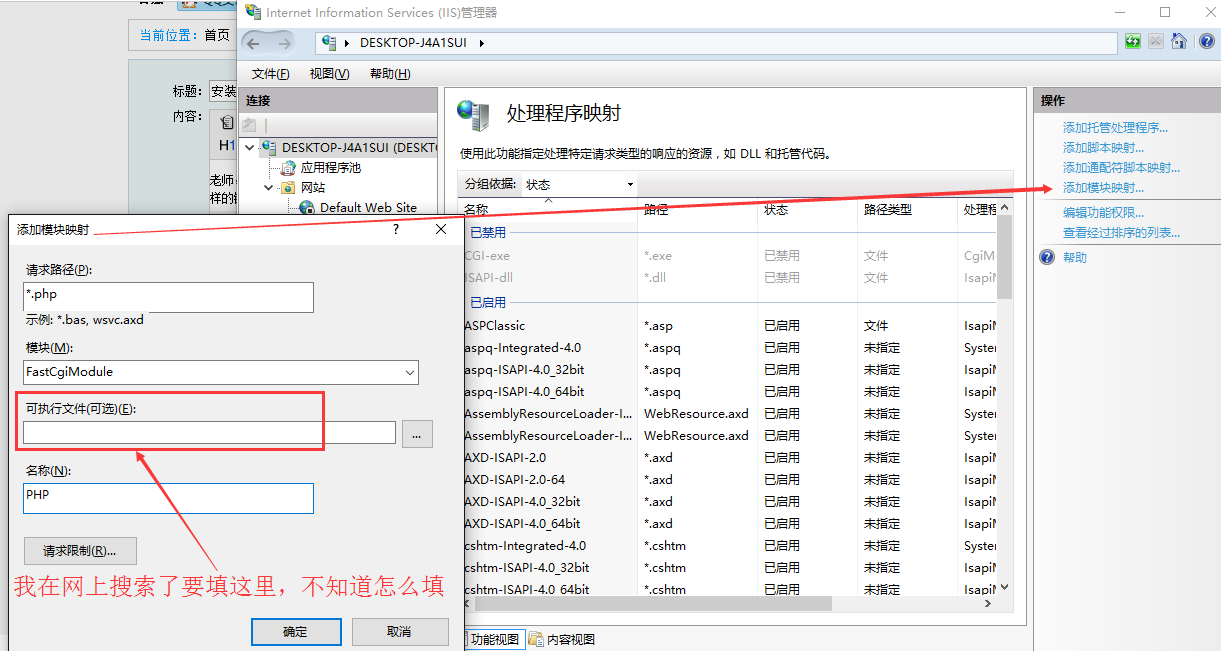Collapse the 网站 sites tree node
The height and width of the screenshot is (651, 1221).
269,188
